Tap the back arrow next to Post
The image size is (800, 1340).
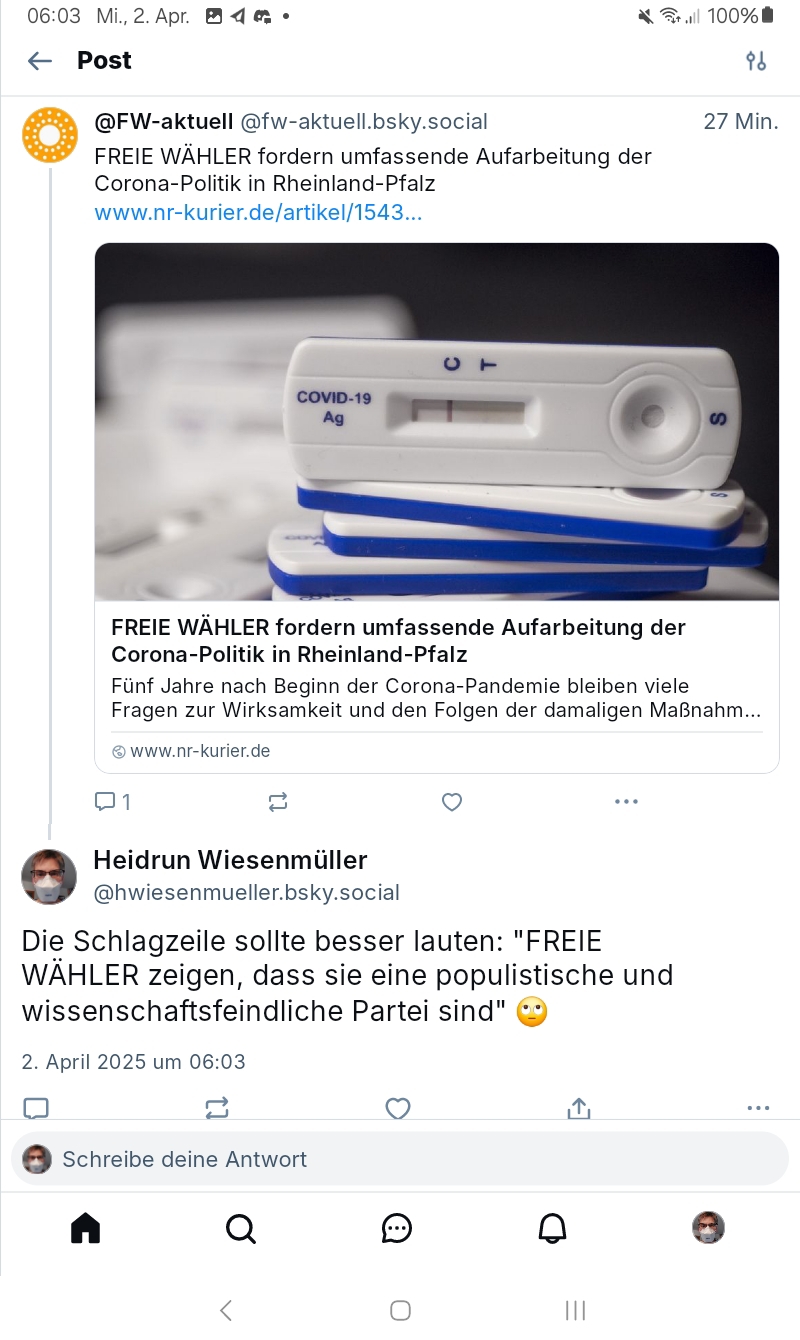(x=40, y=61)
